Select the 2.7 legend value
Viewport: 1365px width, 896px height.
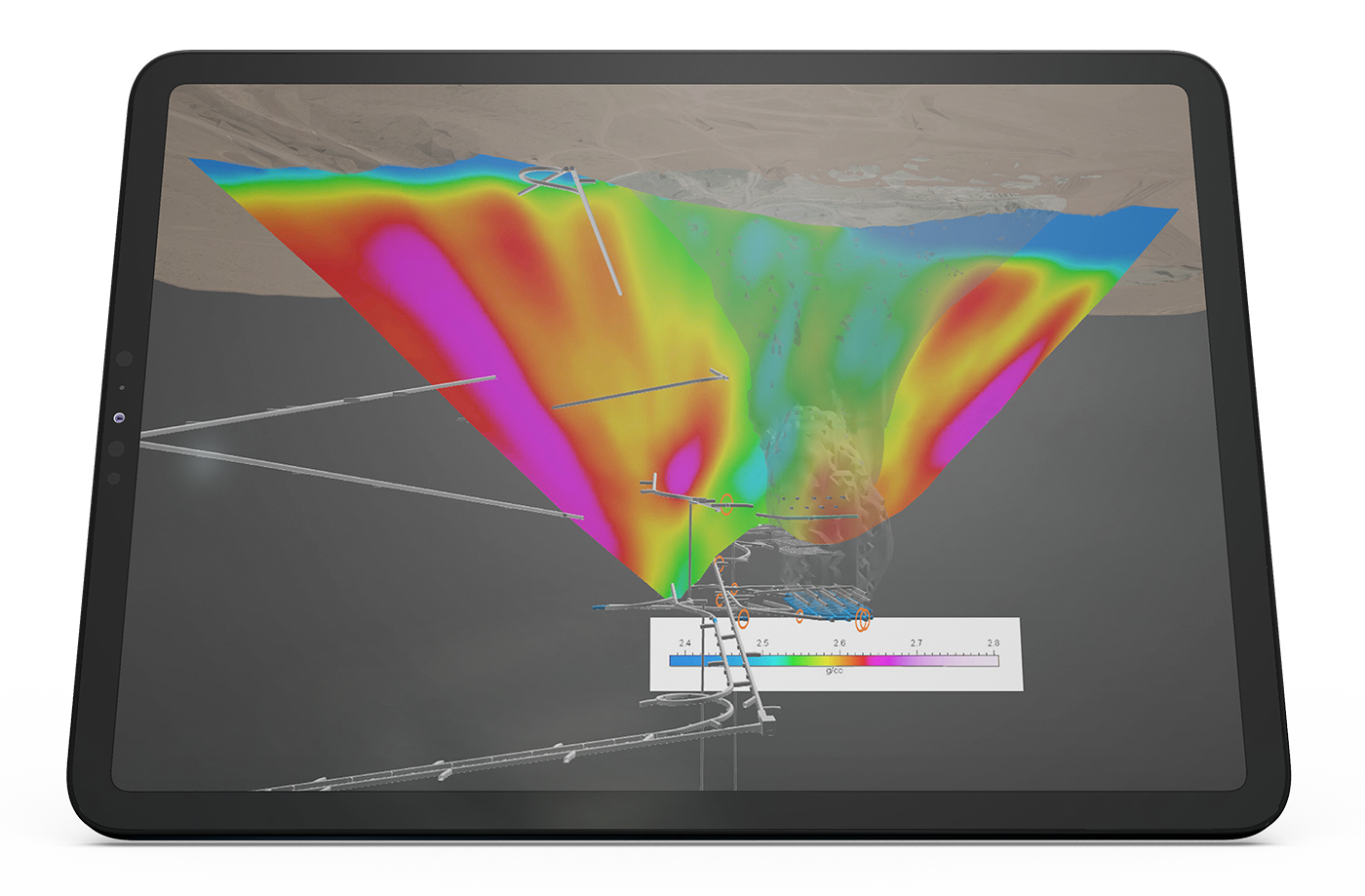[x=916, y=643]
